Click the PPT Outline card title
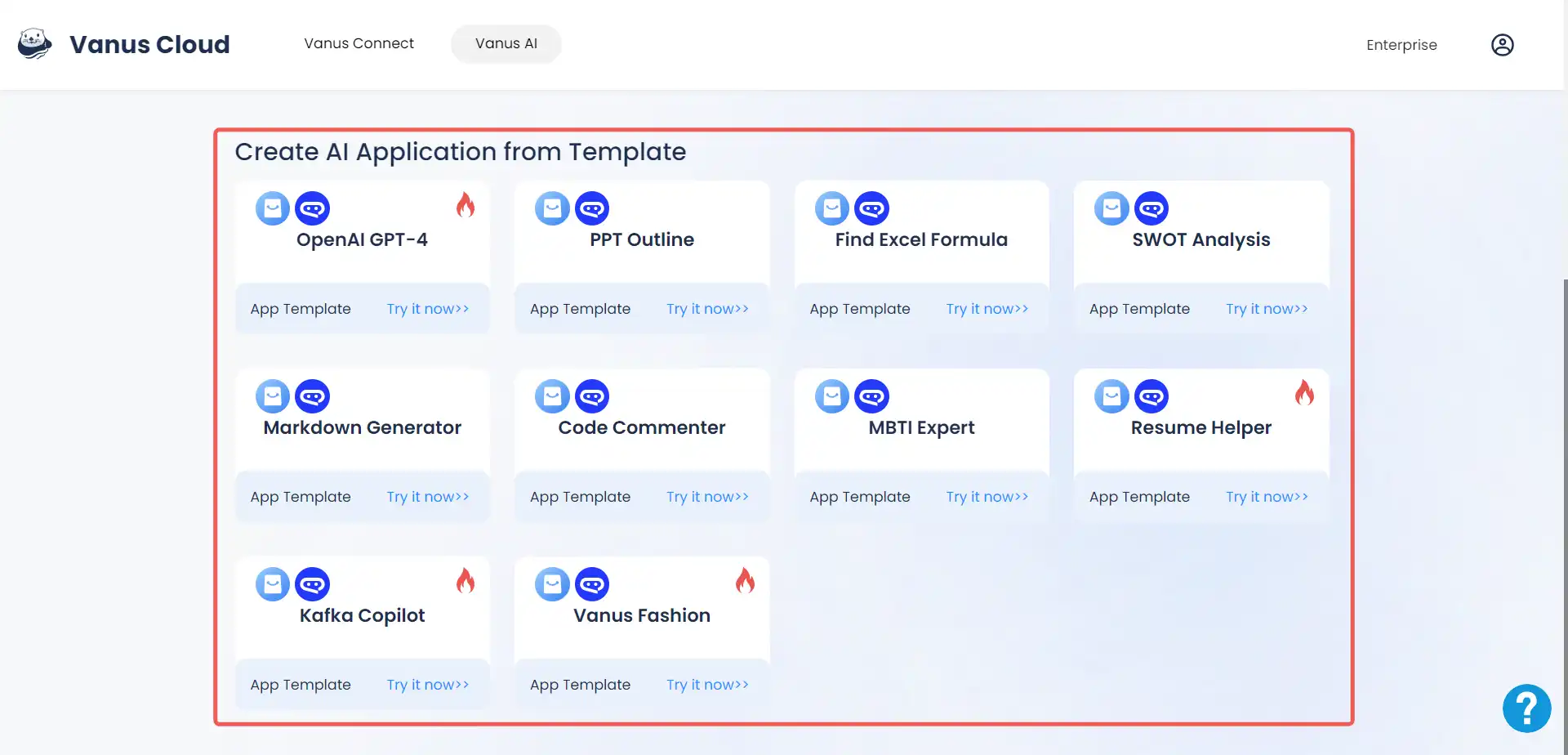The image size is (1568, 755). click(642, 239)
